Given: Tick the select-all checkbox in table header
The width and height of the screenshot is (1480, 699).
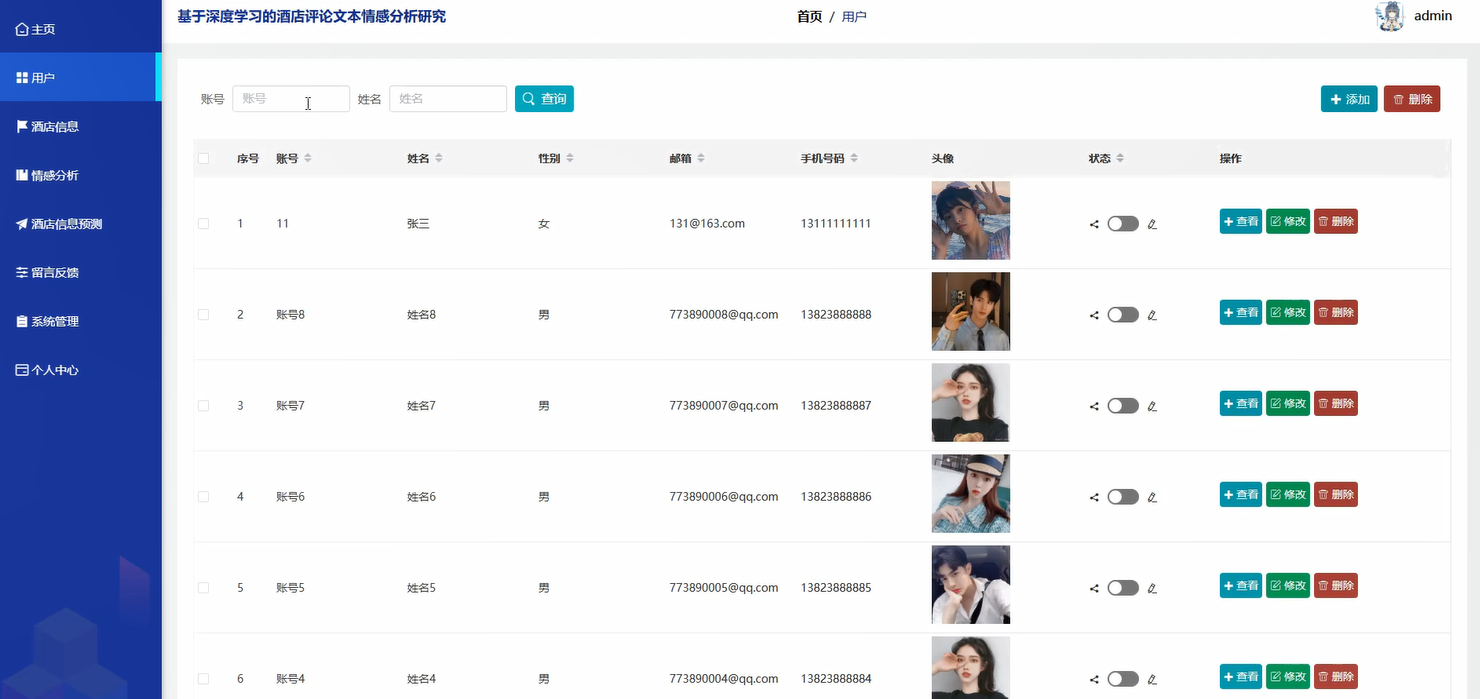Looking at the screenshot, I should 204,158.
